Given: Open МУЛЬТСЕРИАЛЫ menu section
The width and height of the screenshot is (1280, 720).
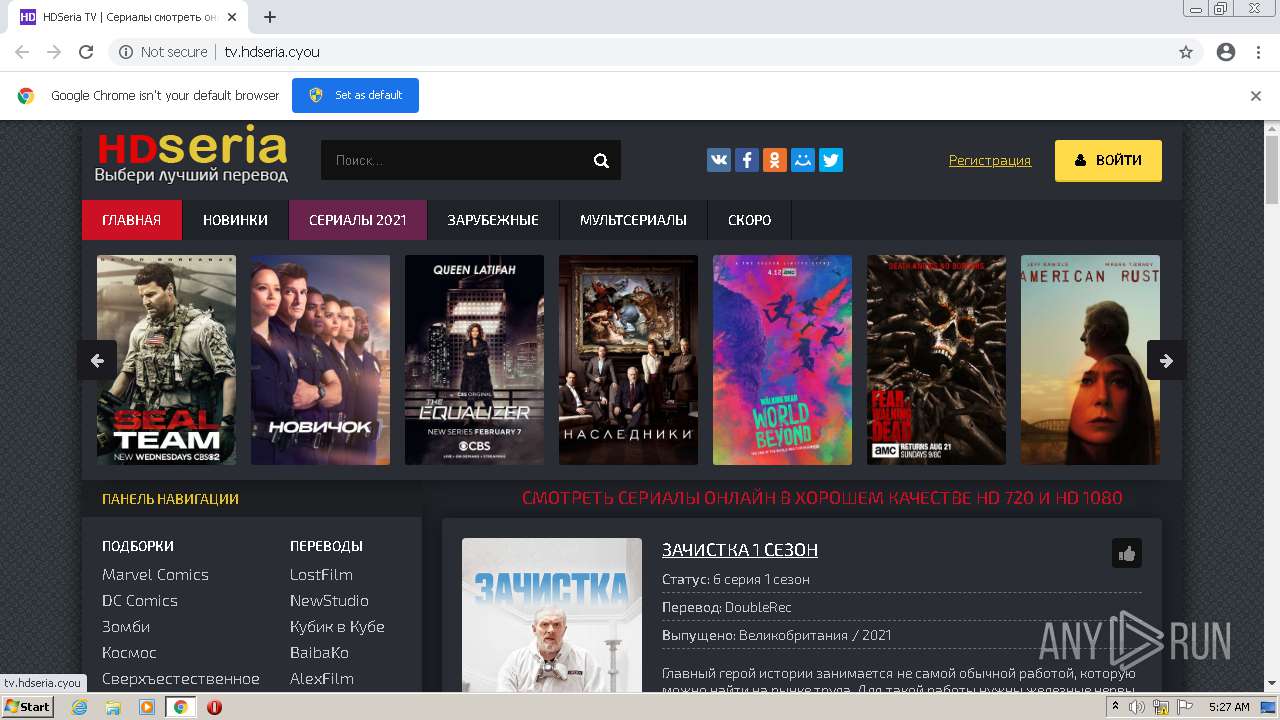Looking at the screenshot, I should tap(633, 220).
